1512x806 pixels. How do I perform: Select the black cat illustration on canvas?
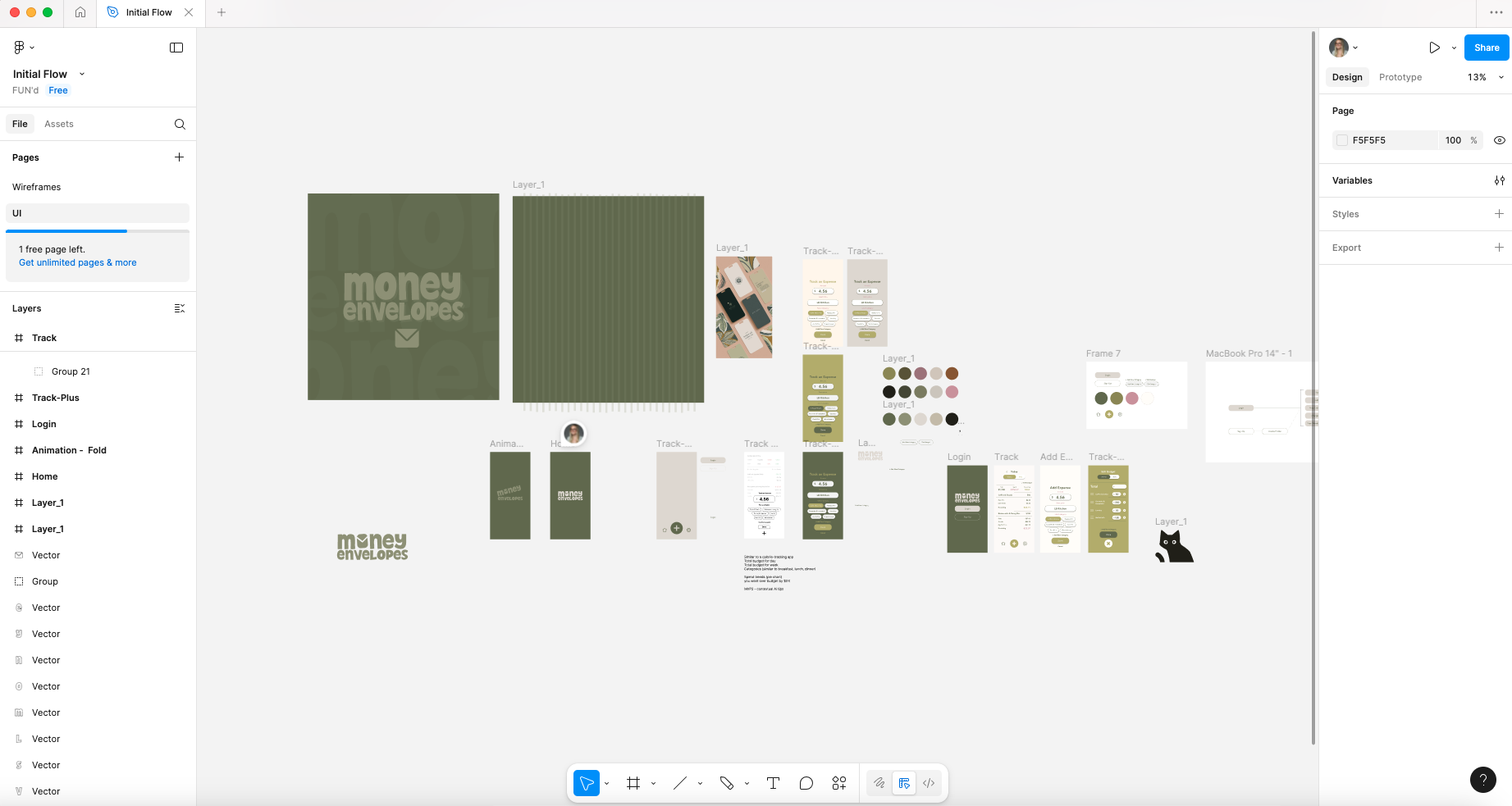pyautogui.click(x=1174, y=546)
